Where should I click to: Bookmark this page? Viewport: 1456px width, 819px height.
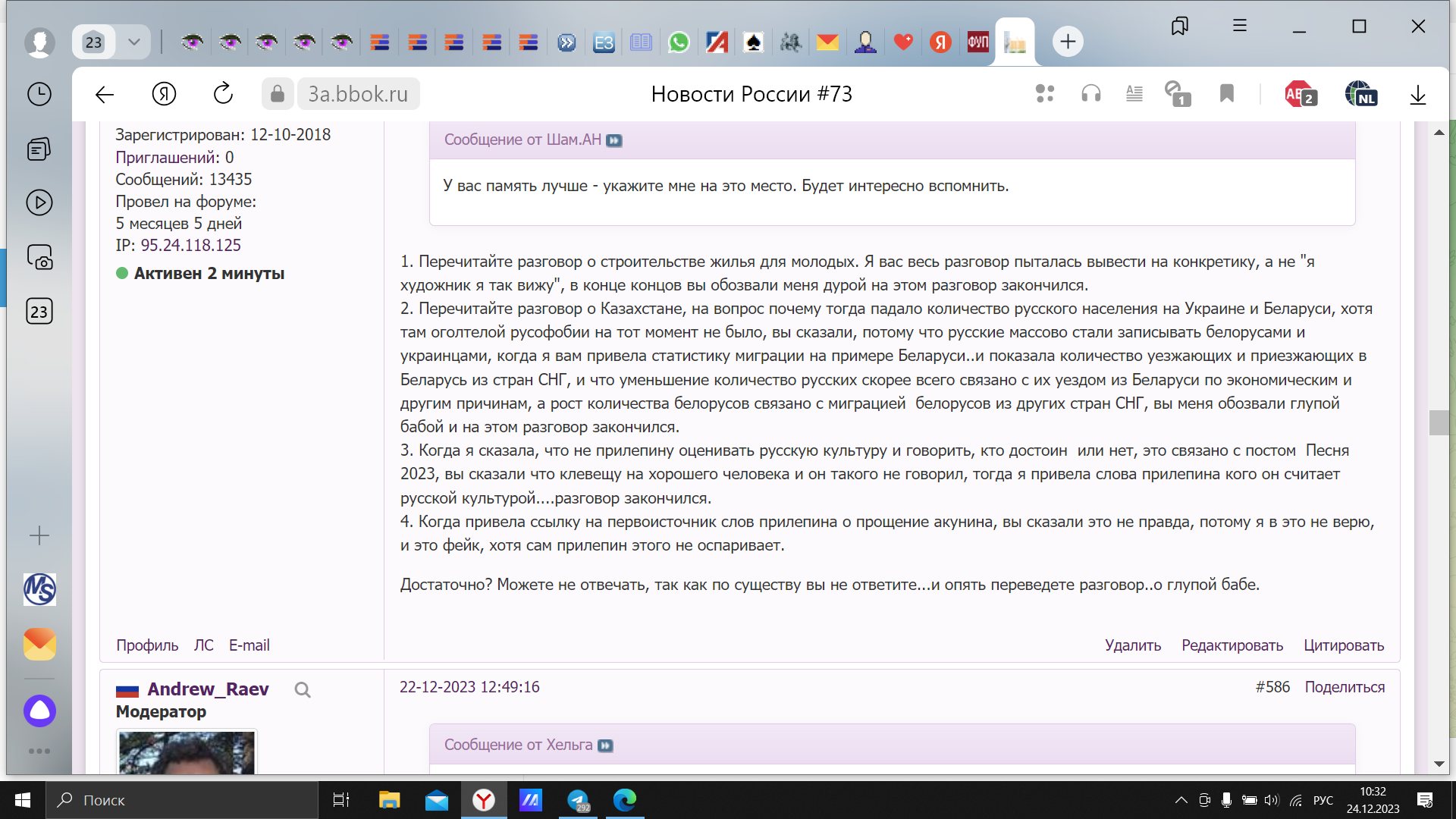tap(1227, 94)
